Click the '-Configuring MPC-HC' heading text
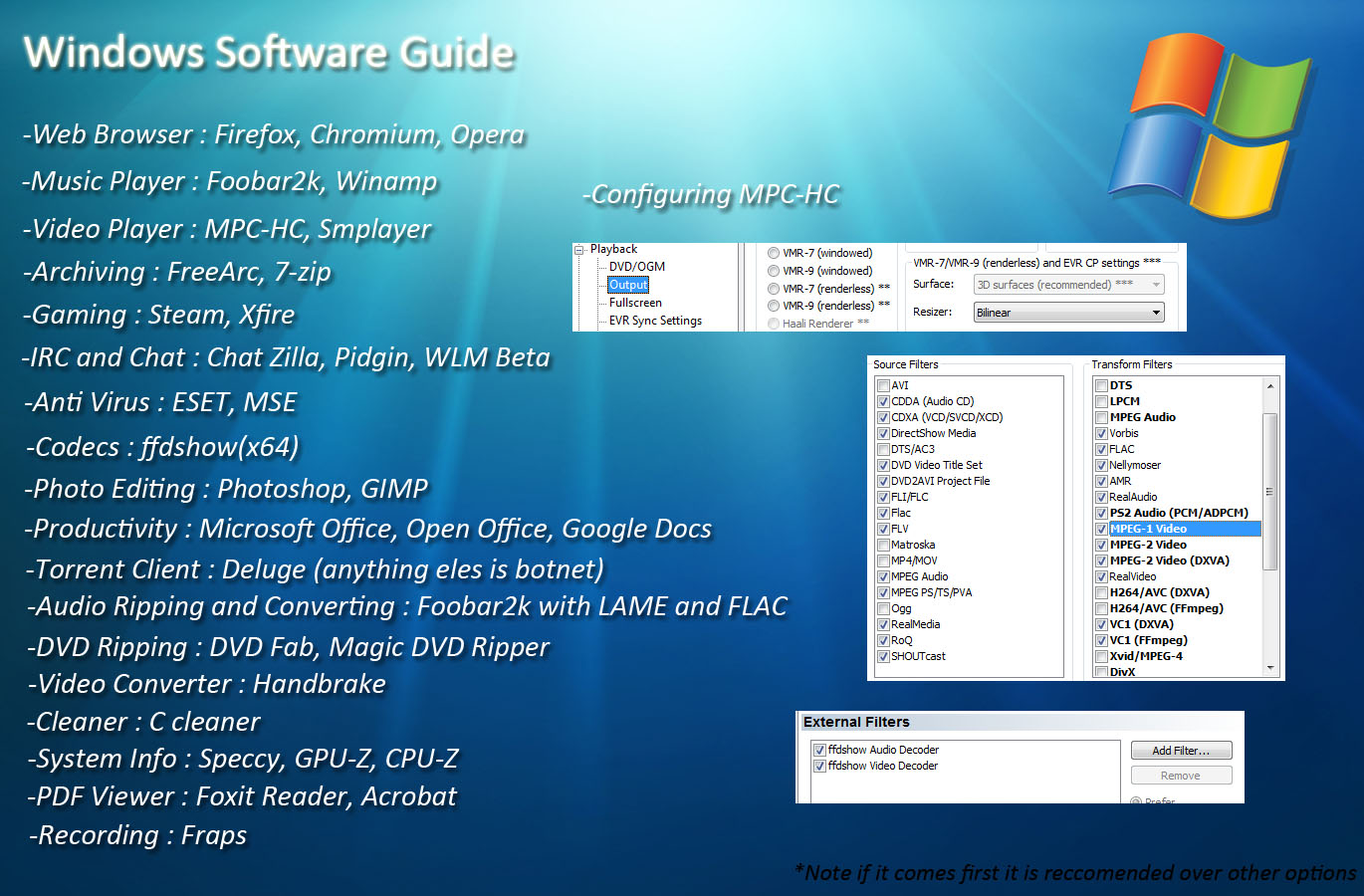1364x896 pixels. (711, 194)
